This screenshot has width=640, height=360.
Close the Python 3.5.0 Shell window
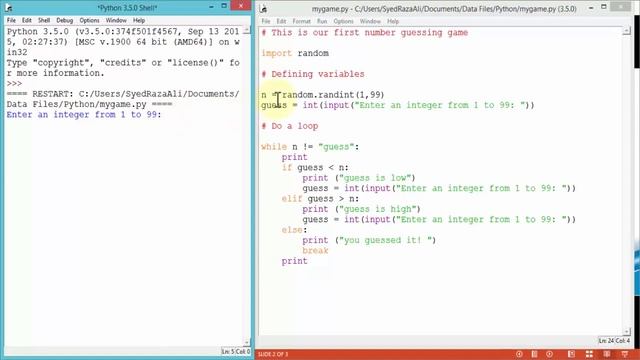coord(241,6)
